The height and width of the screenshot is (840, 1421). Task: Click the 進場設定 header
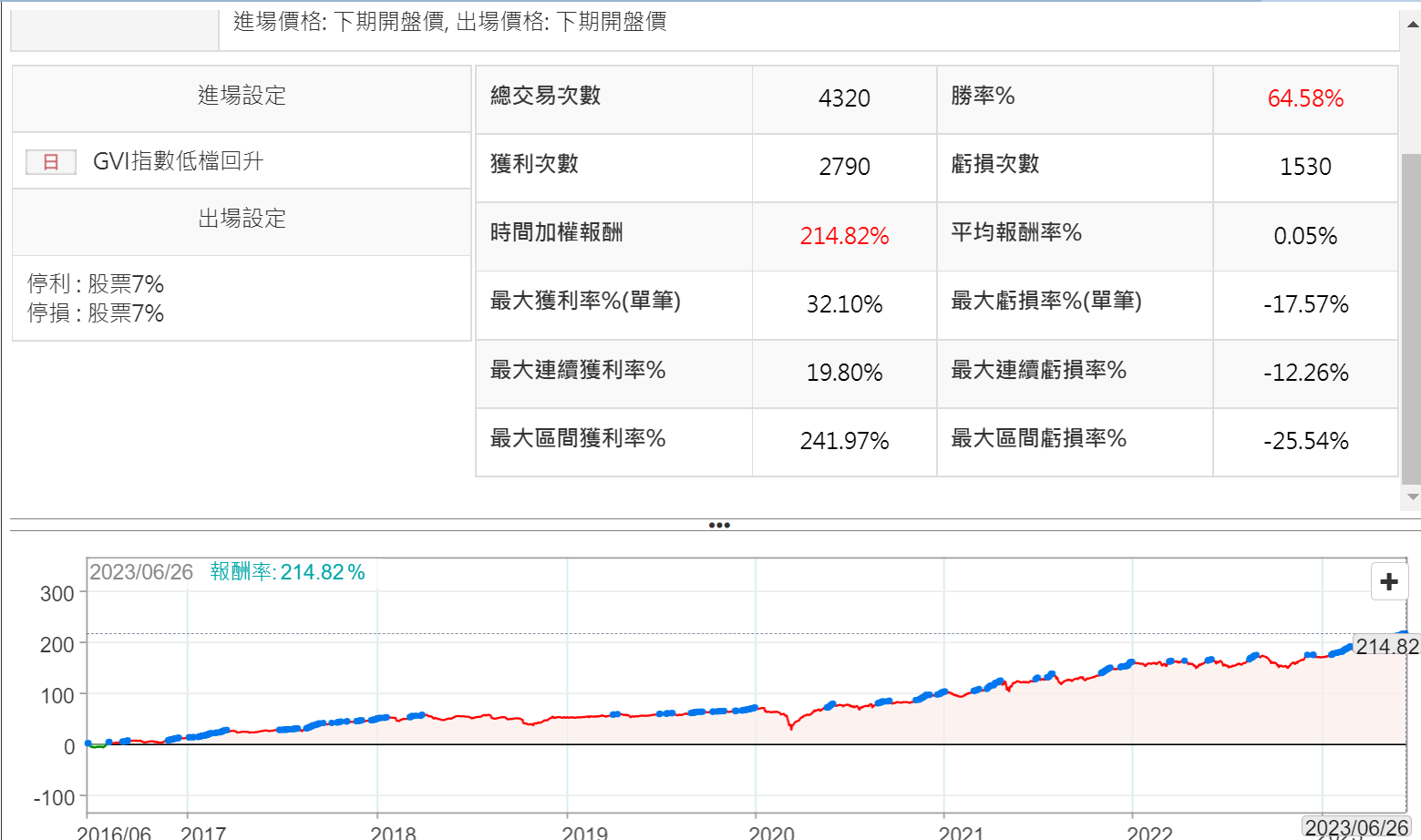(242, 96)
